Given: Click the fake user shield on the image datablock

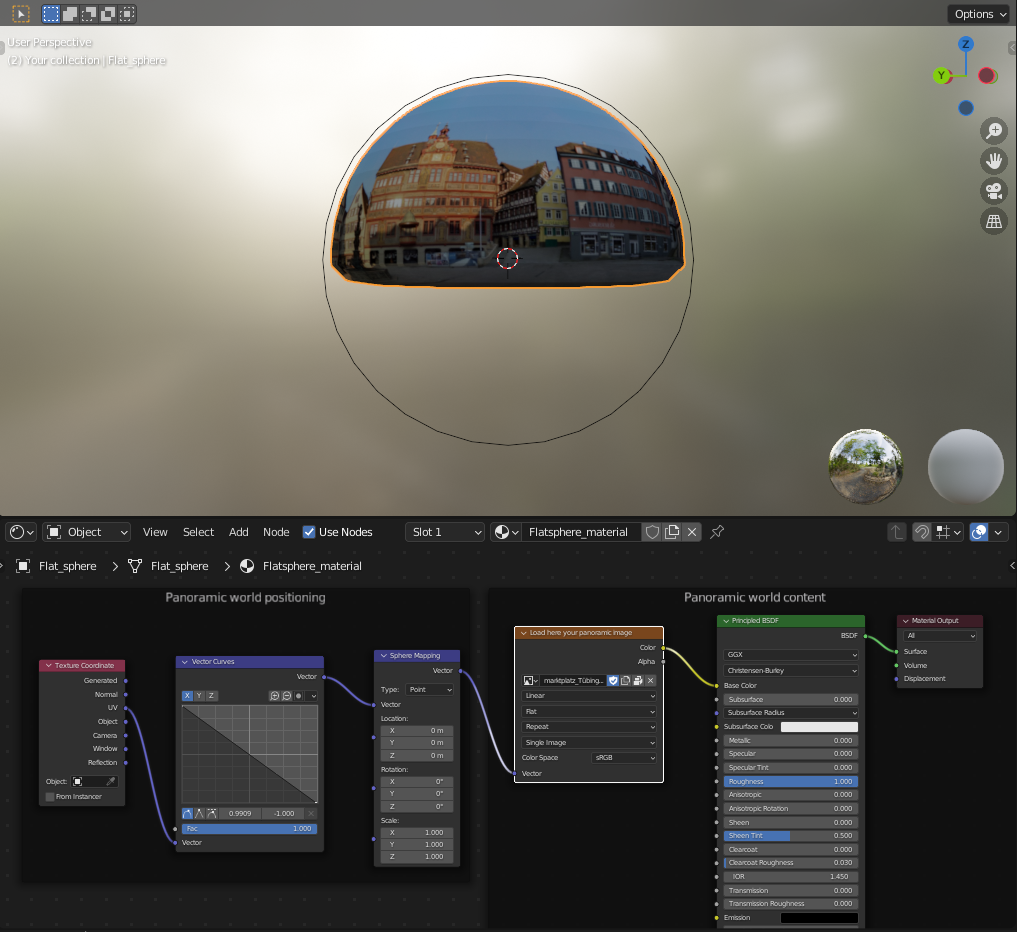Looking at the screenshot, I should point(613,680).
